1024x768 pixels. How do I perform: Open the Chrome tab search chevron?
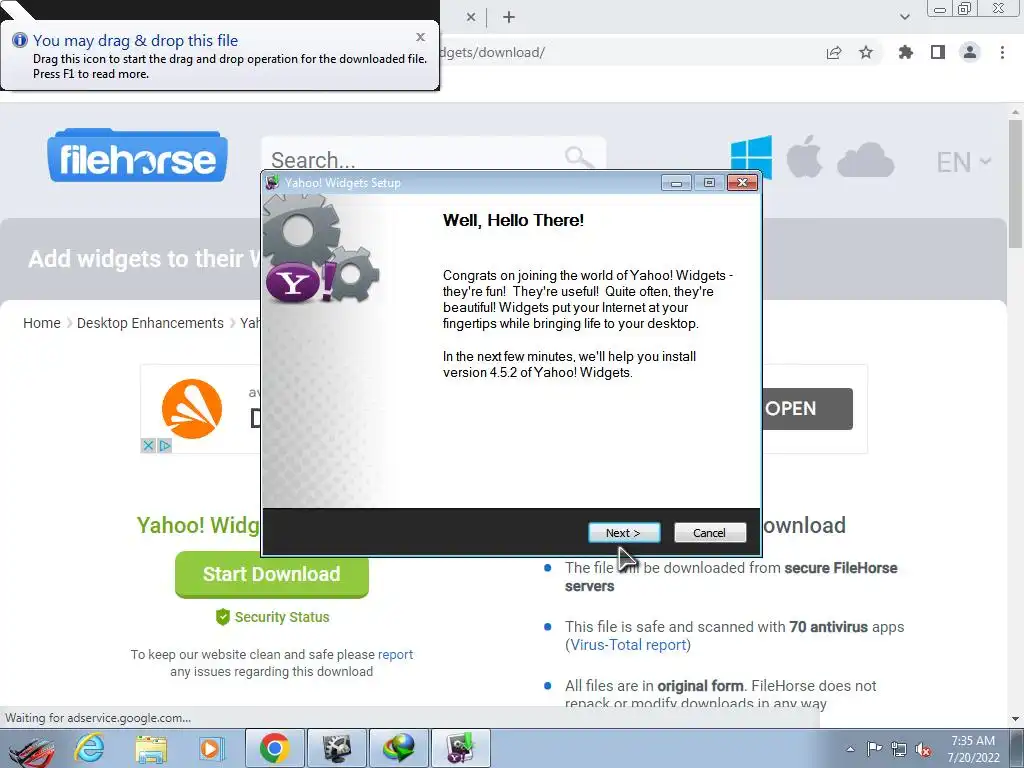(x=904, y=17)
